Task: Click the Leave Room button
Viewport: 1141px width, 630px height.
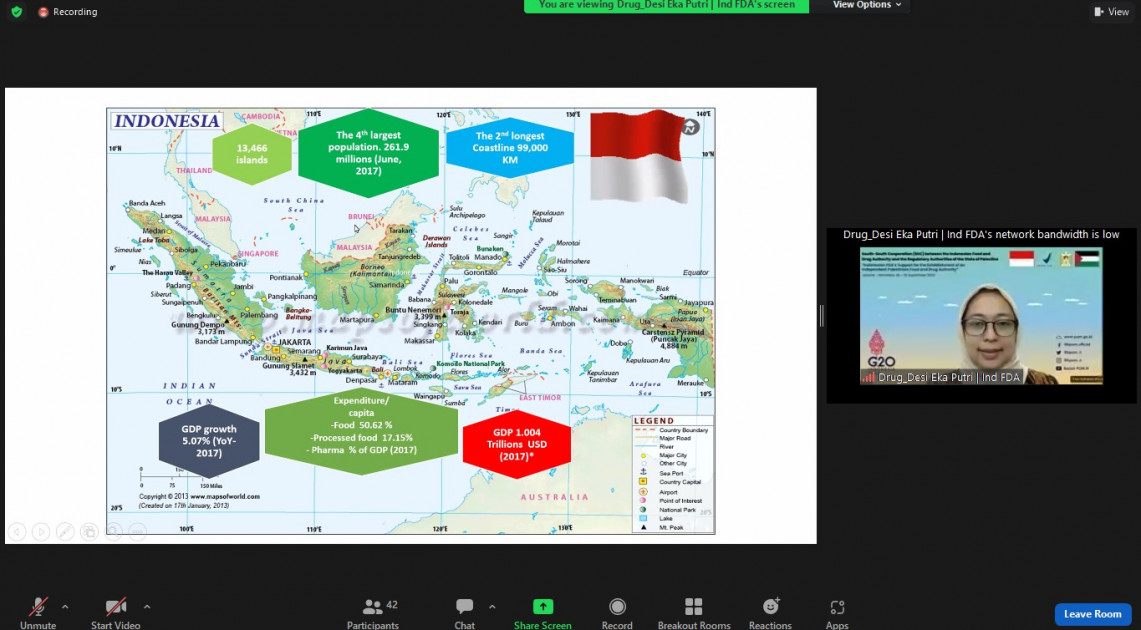Action: (1092, 614)
